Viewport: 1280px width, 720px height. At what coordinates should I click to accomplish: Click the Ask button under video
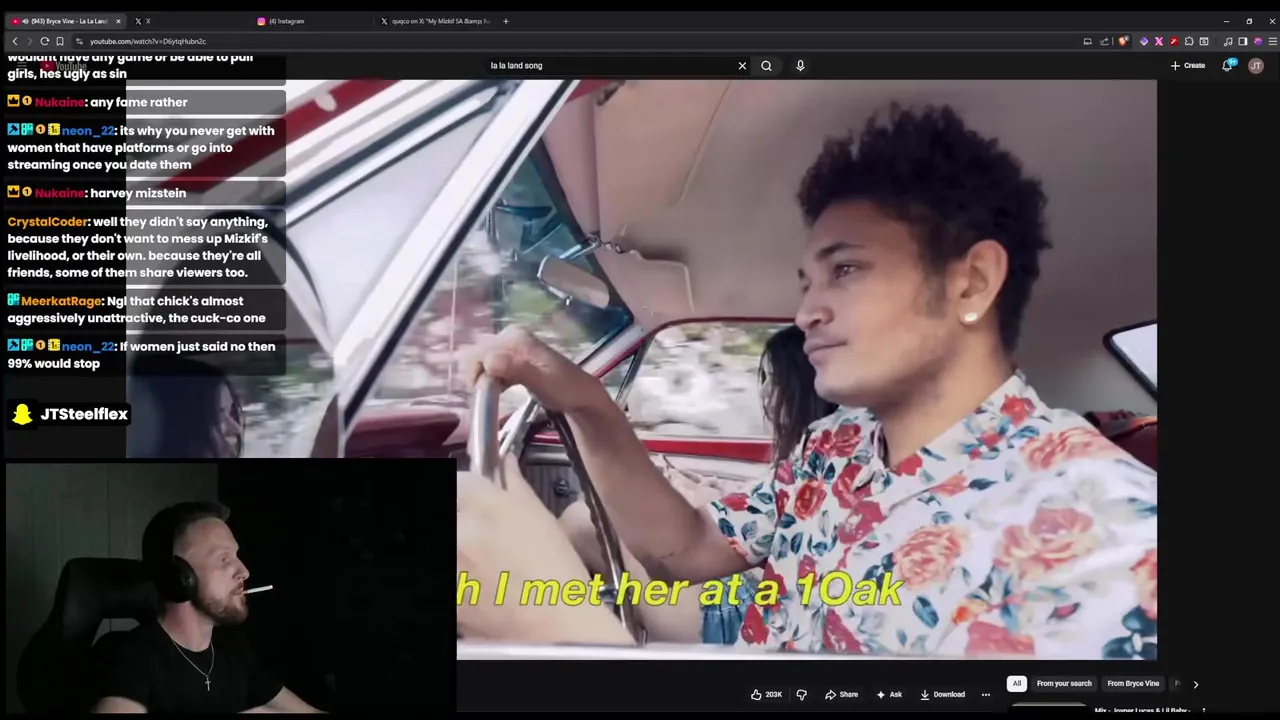coord(889,694)
